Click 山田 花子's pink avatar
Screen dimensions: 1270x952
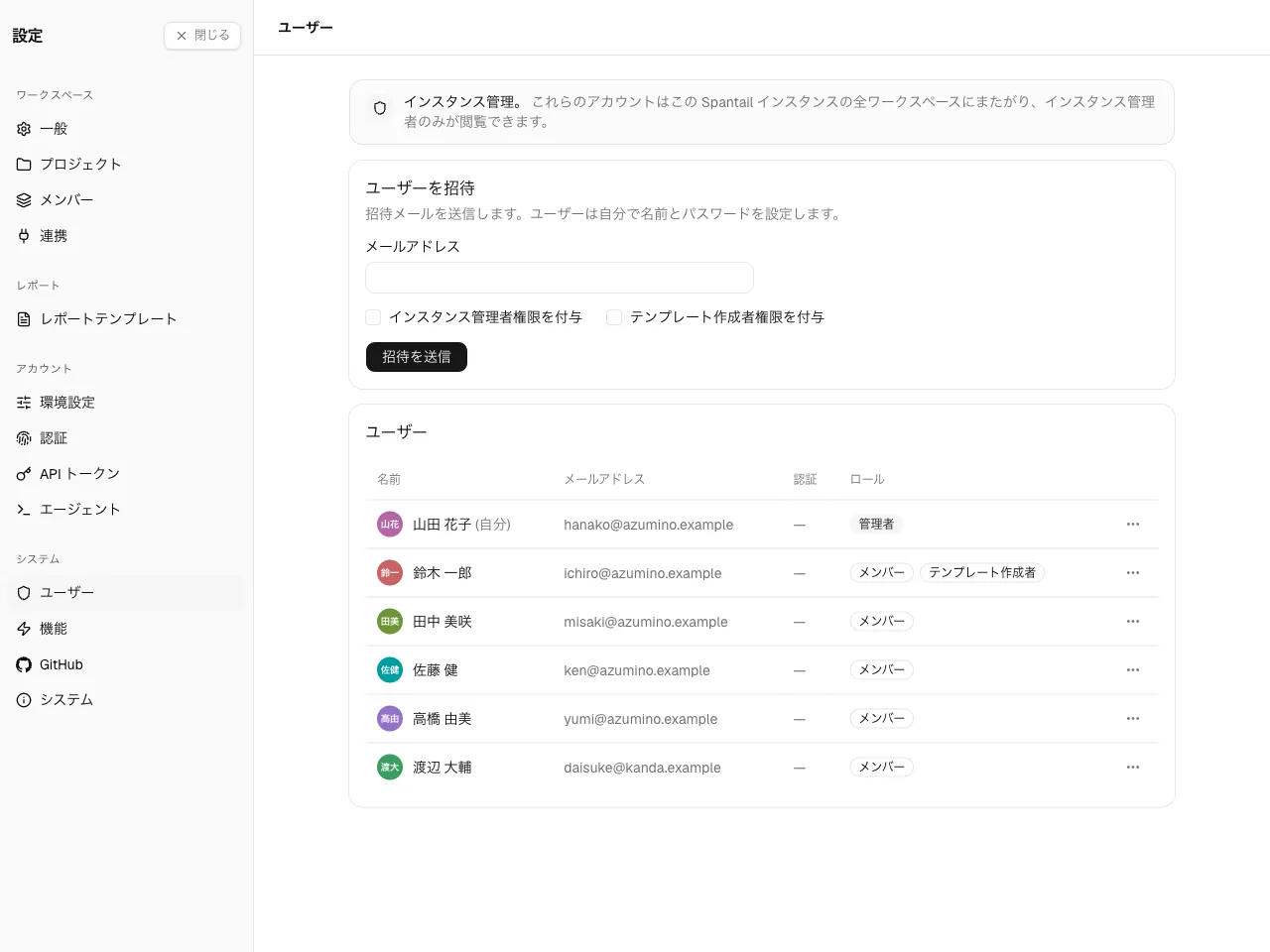pyautogui.click(x=390, y=525)
